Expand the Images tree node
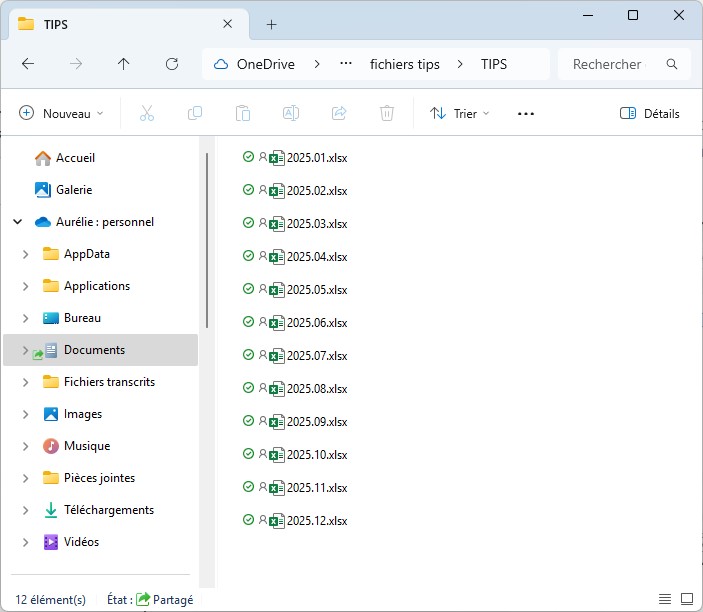The height and width of the screenshot is (612, 703). pos(26,414)
